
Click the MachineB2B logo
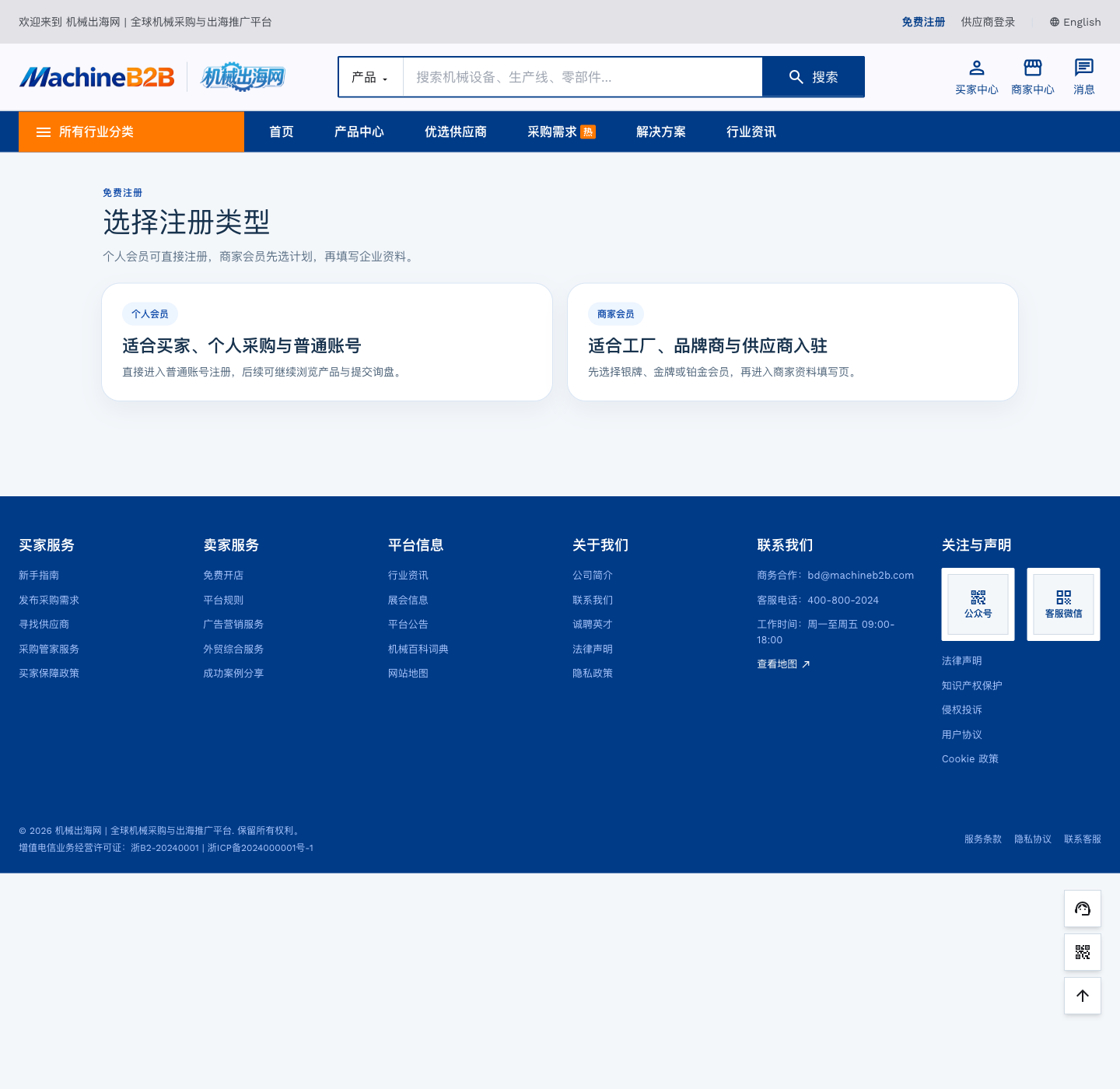coord(97,77)
